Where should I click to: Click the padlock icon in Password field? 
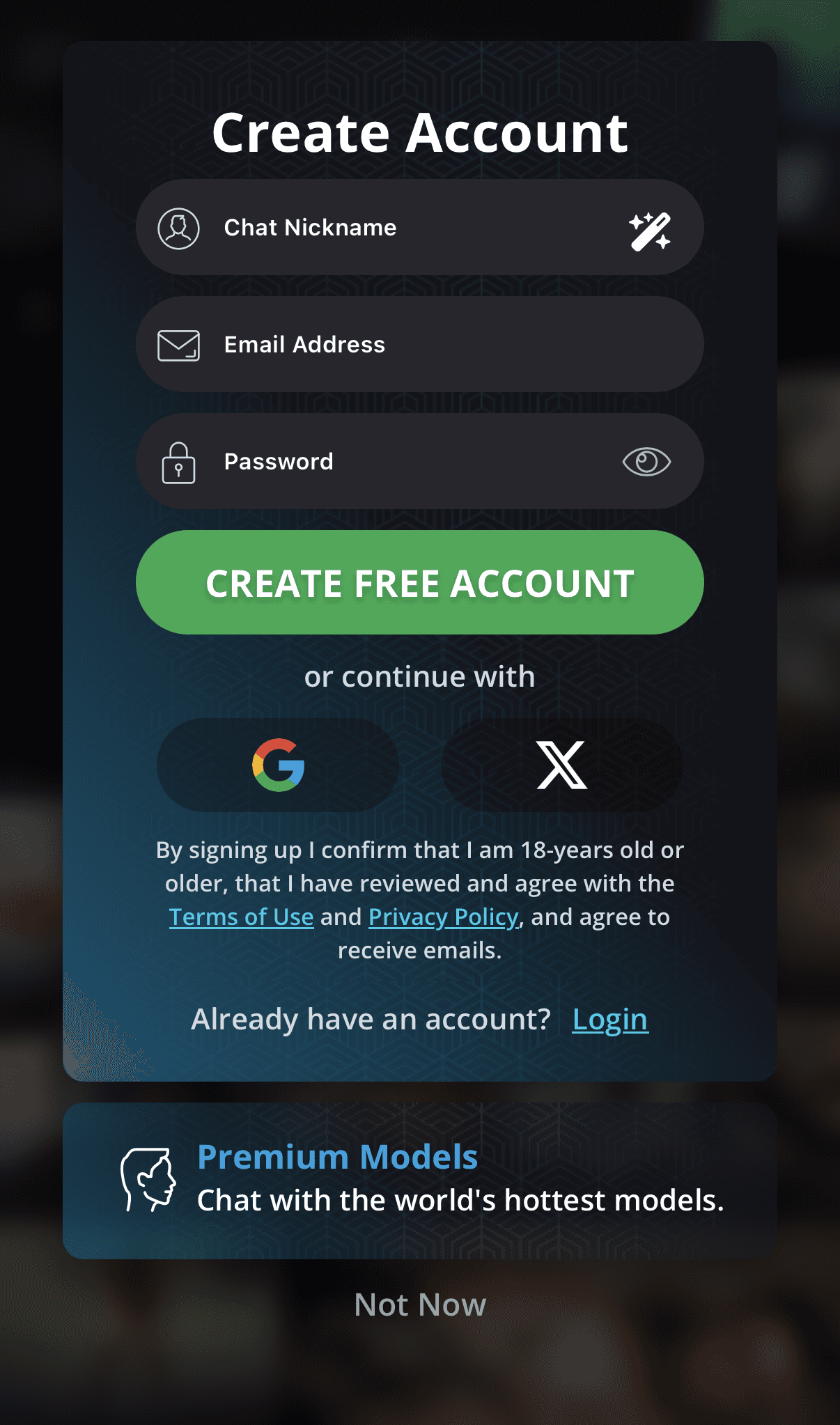click(178, 462)
